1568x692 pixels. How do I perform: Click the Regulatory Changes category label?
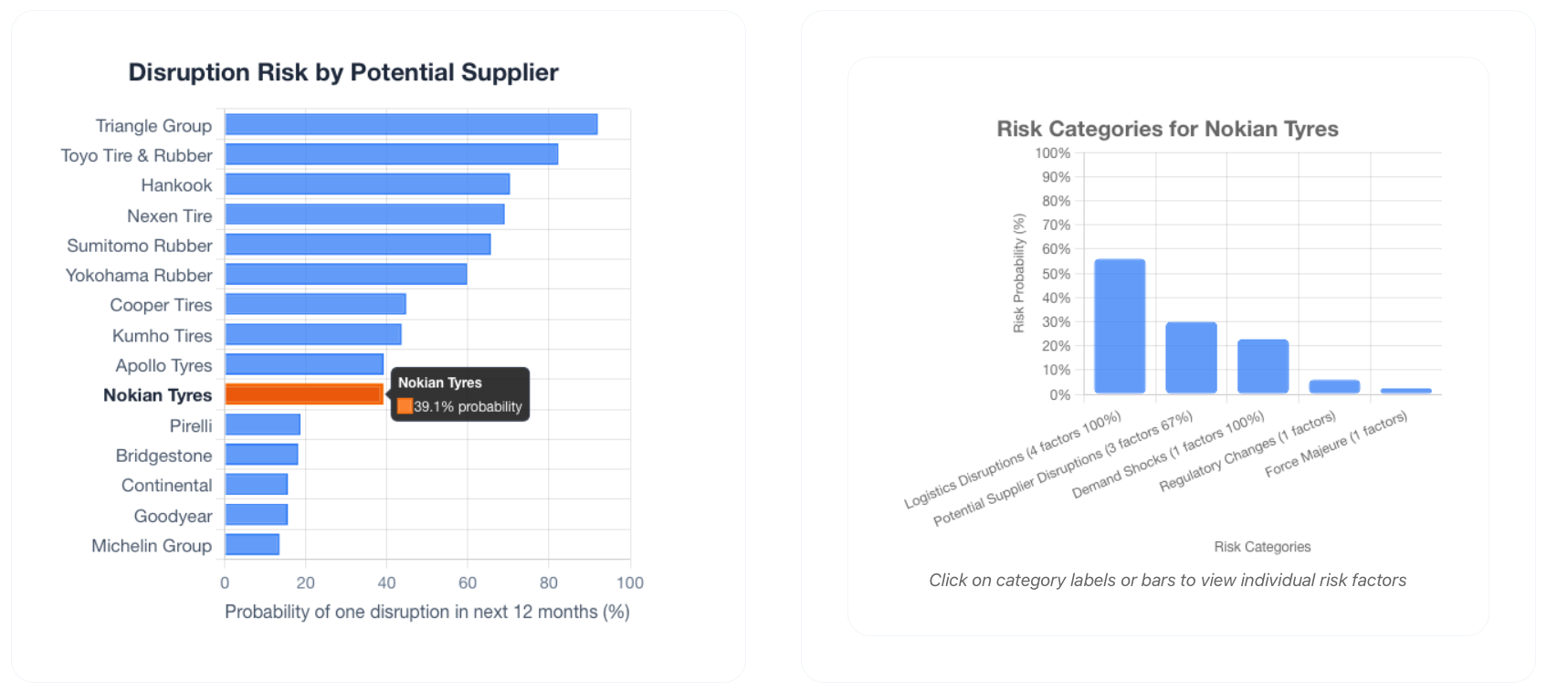(1247, 451)
